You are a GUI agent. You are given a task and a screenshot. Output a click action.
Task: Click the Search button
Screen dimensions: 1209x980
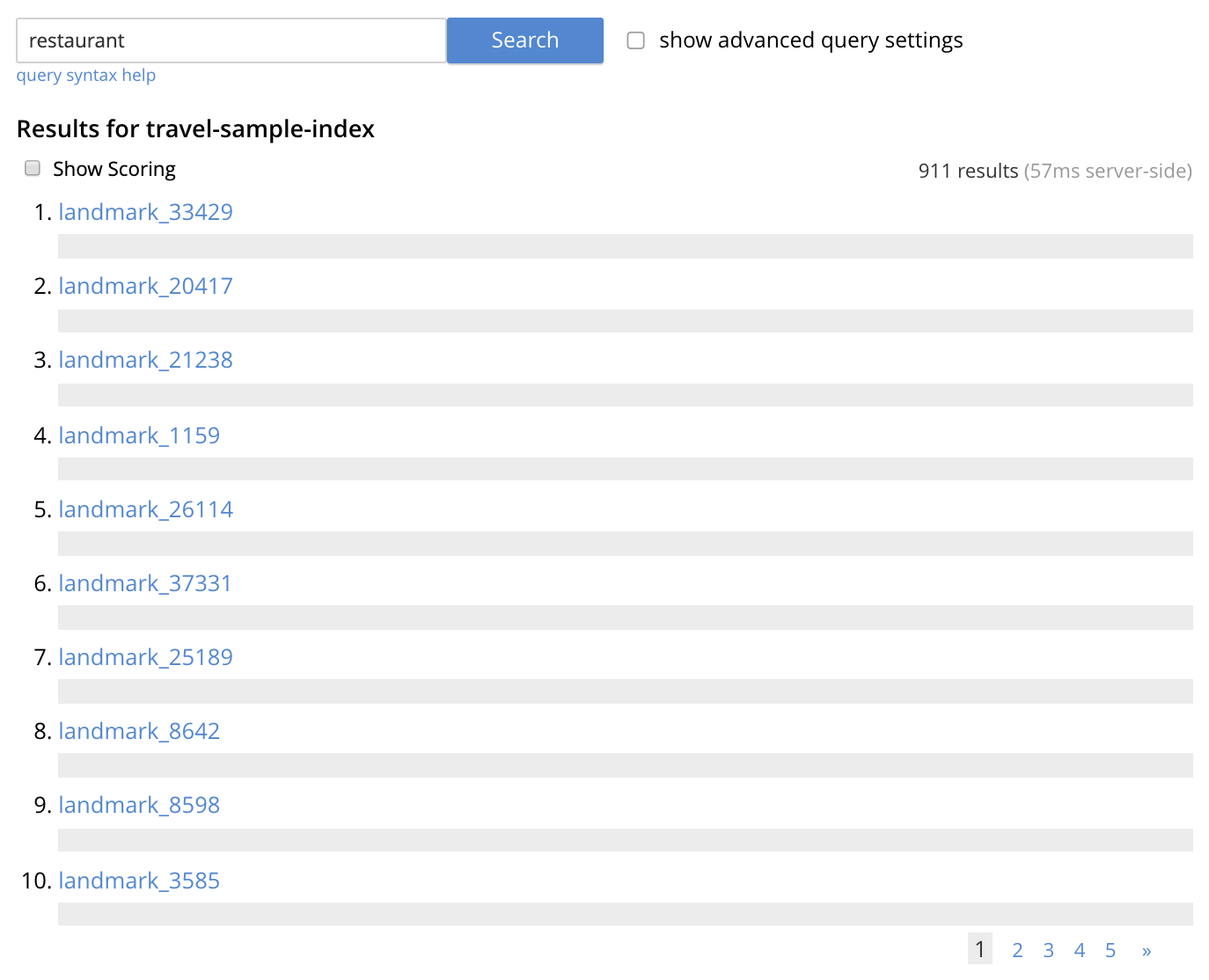click(x=524, y=40)
